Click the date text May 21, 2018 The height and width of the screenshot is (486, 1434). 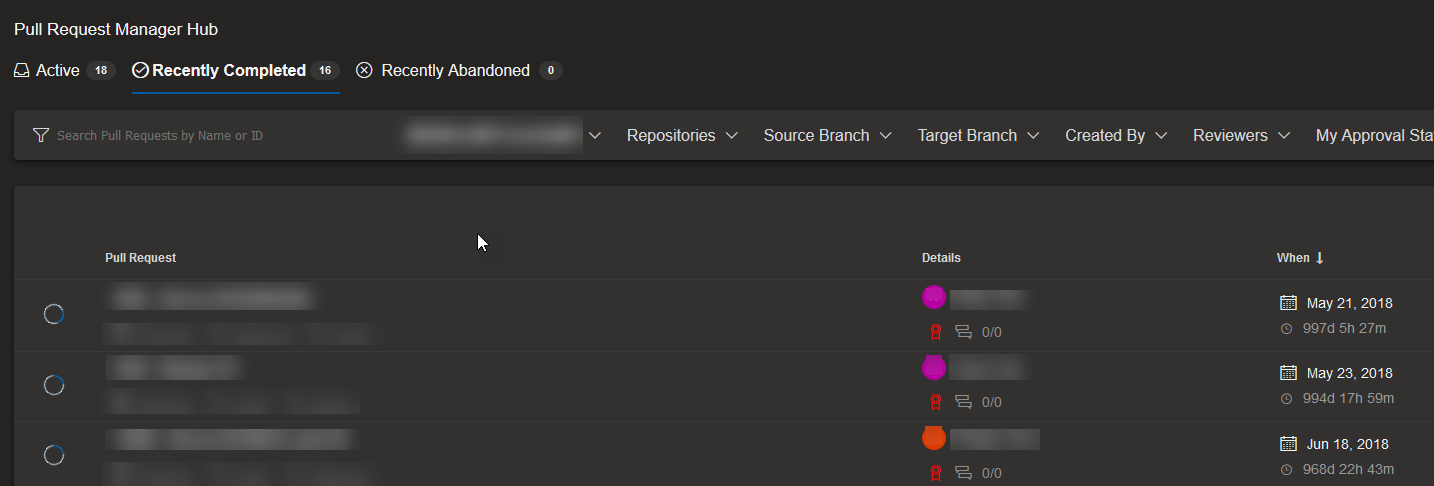[1349, 303]
